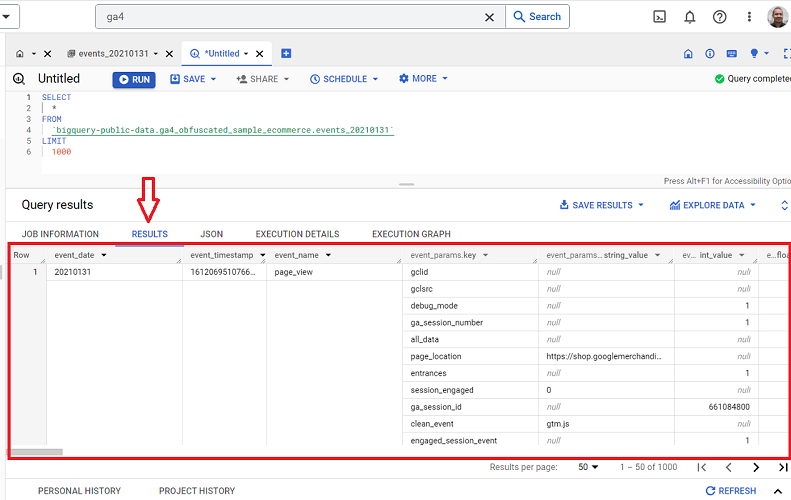791x500 pixels.
Task: Run the query with RUN button
Action: click(134, 80)
